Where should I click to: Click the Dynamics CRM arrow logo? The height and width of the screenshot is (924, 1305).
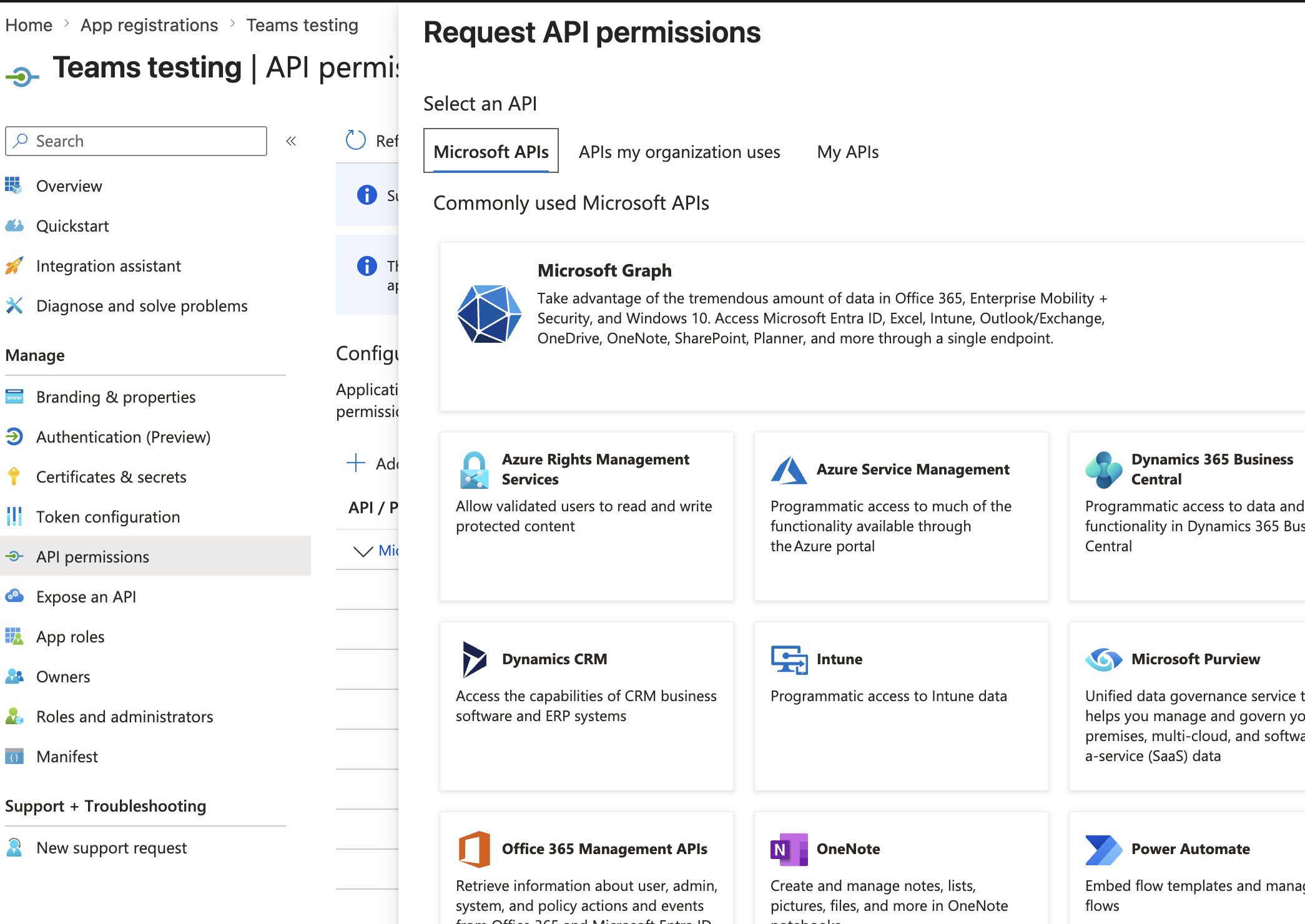[x=474, y=659]
